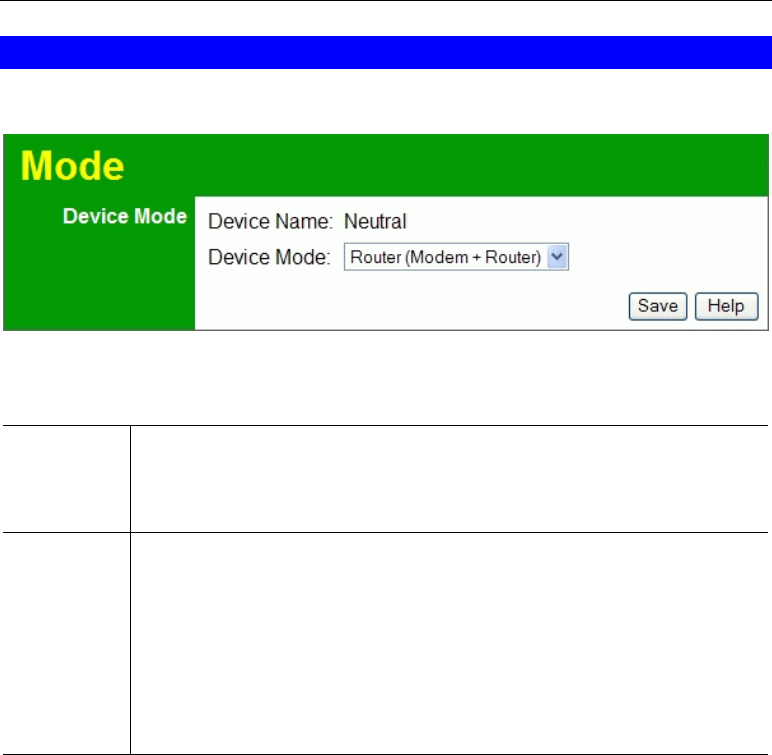Select the device name value "Neutral"
Screen dimensions: 772x755
pyautogui.click(x=375, y=222)
